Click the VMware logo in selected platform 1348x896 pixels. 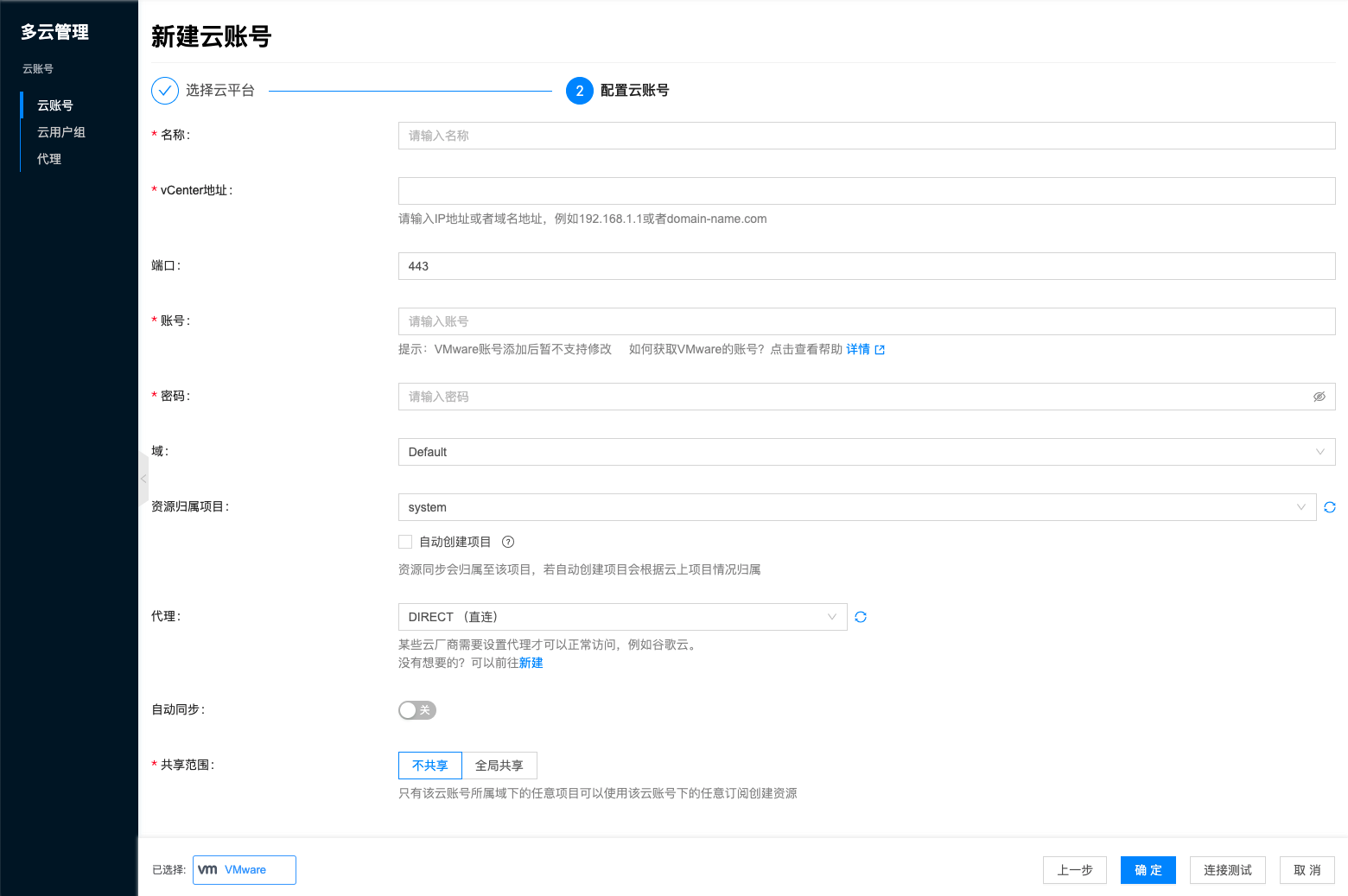pyautogui.click(x=207, y=870)
